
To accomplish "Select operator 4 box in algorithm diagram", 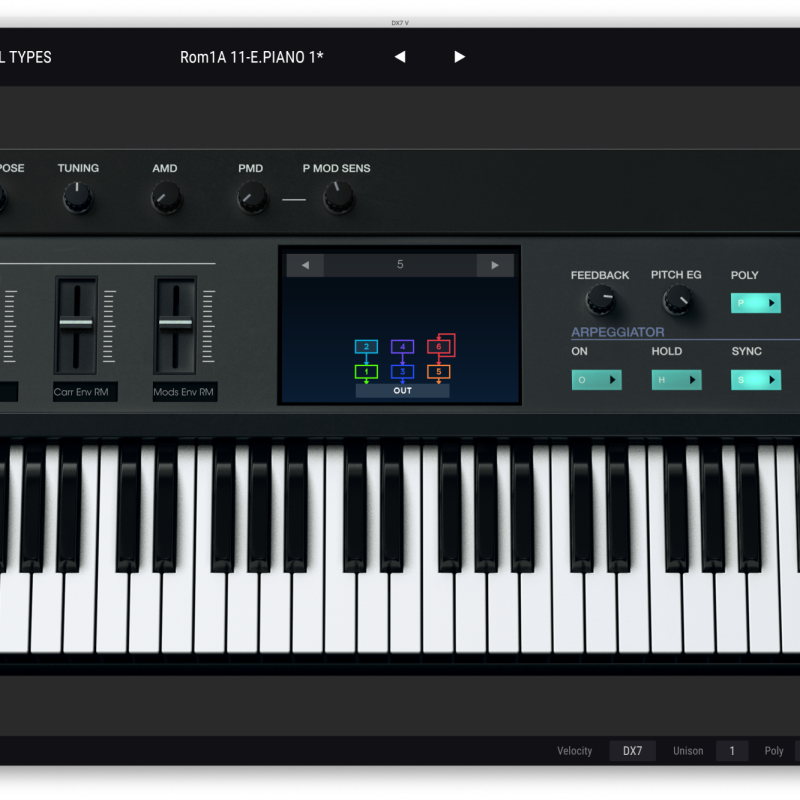I will pyautogui.click(x=403, y=347).
